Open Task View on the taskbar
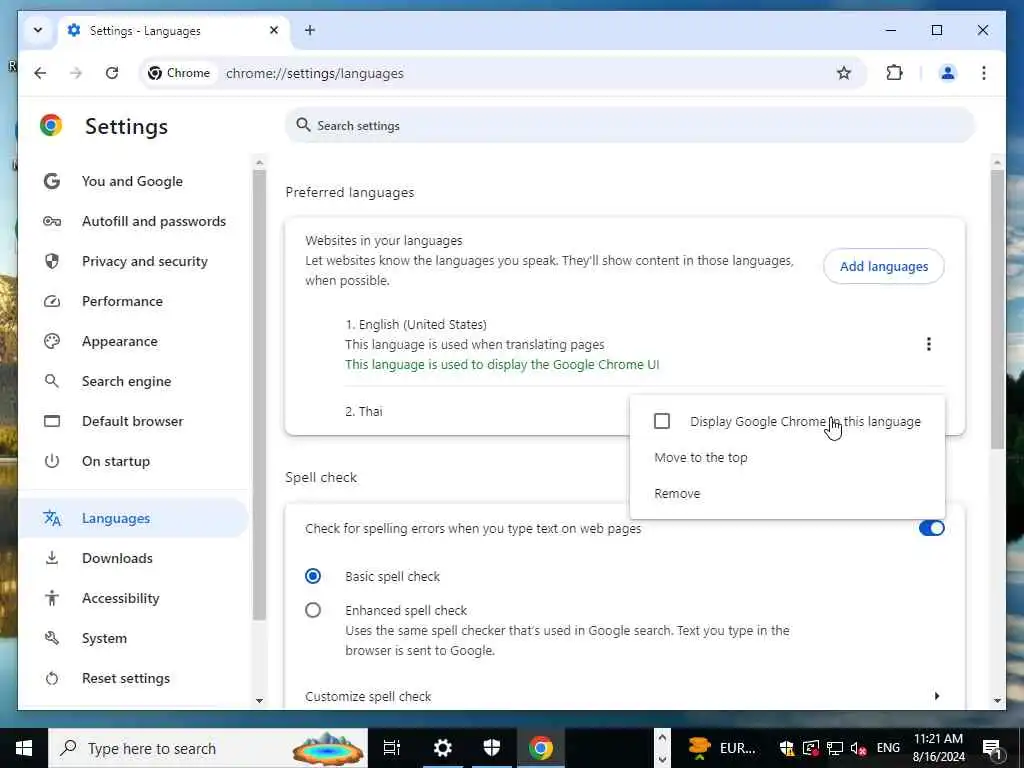 392,748
